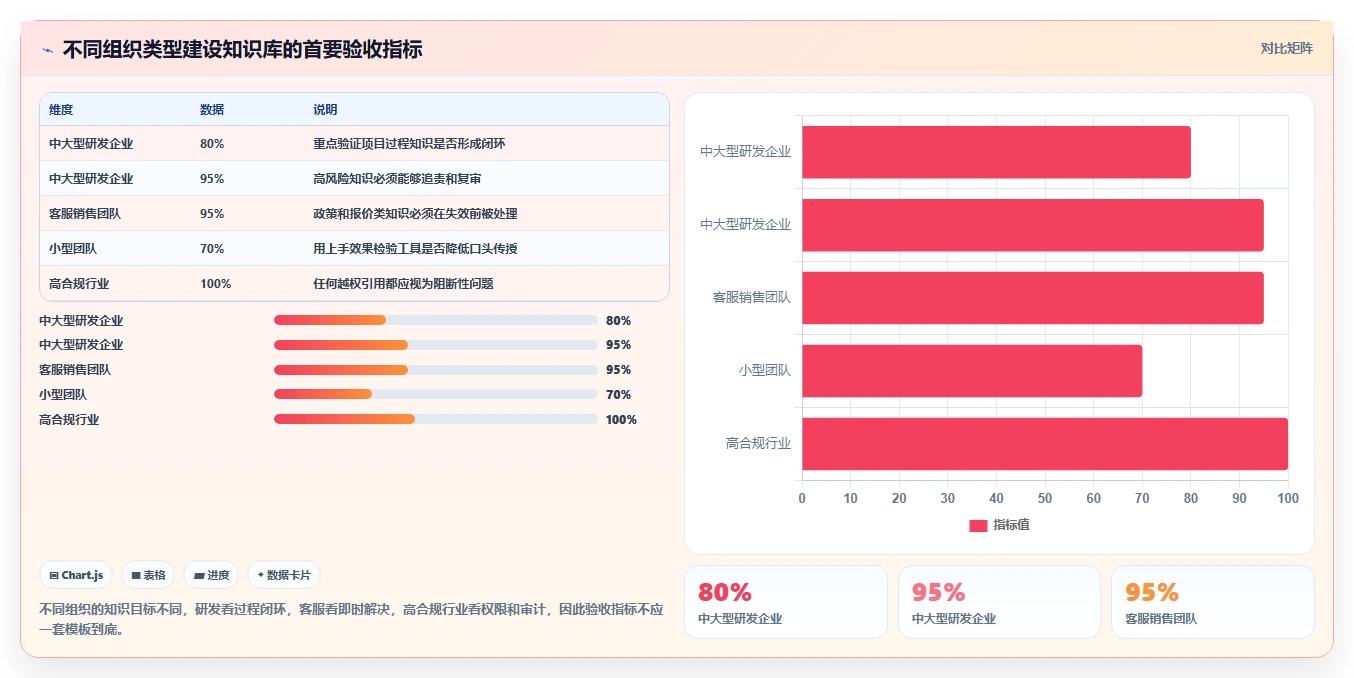Click the 说明 column header

325,110
